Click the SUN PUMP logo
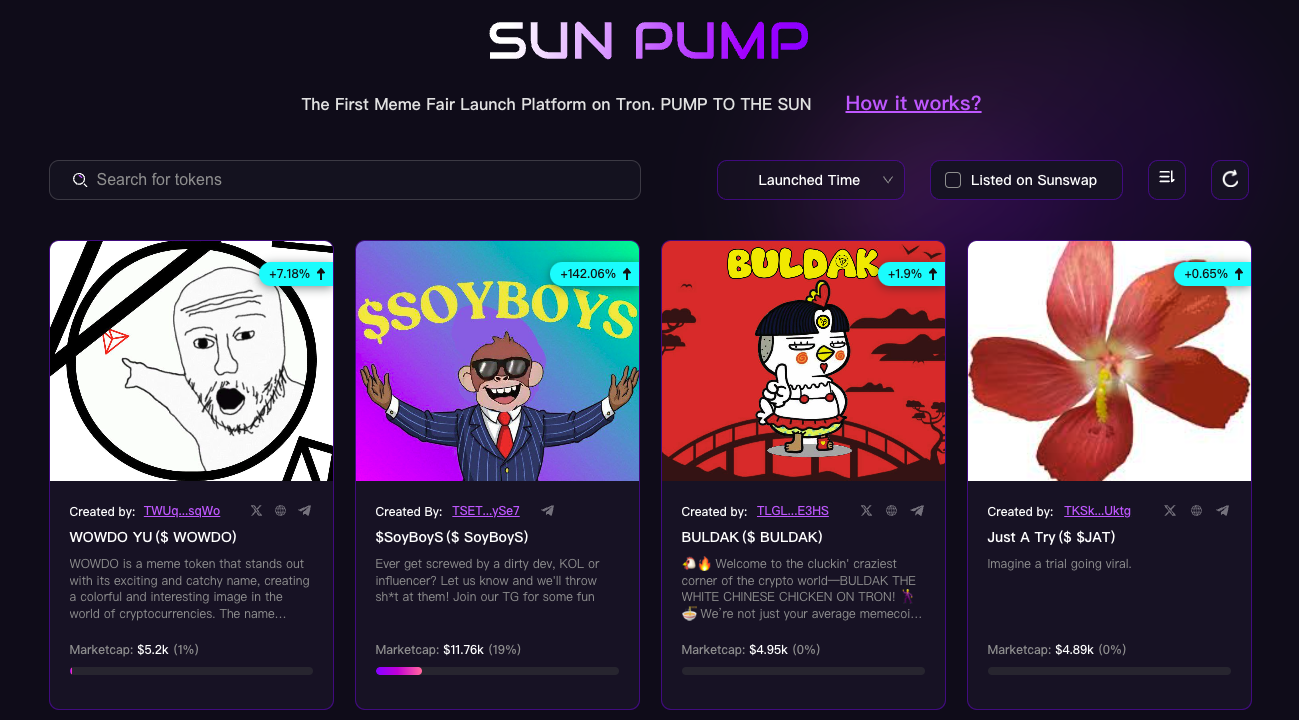 (649, 41)
